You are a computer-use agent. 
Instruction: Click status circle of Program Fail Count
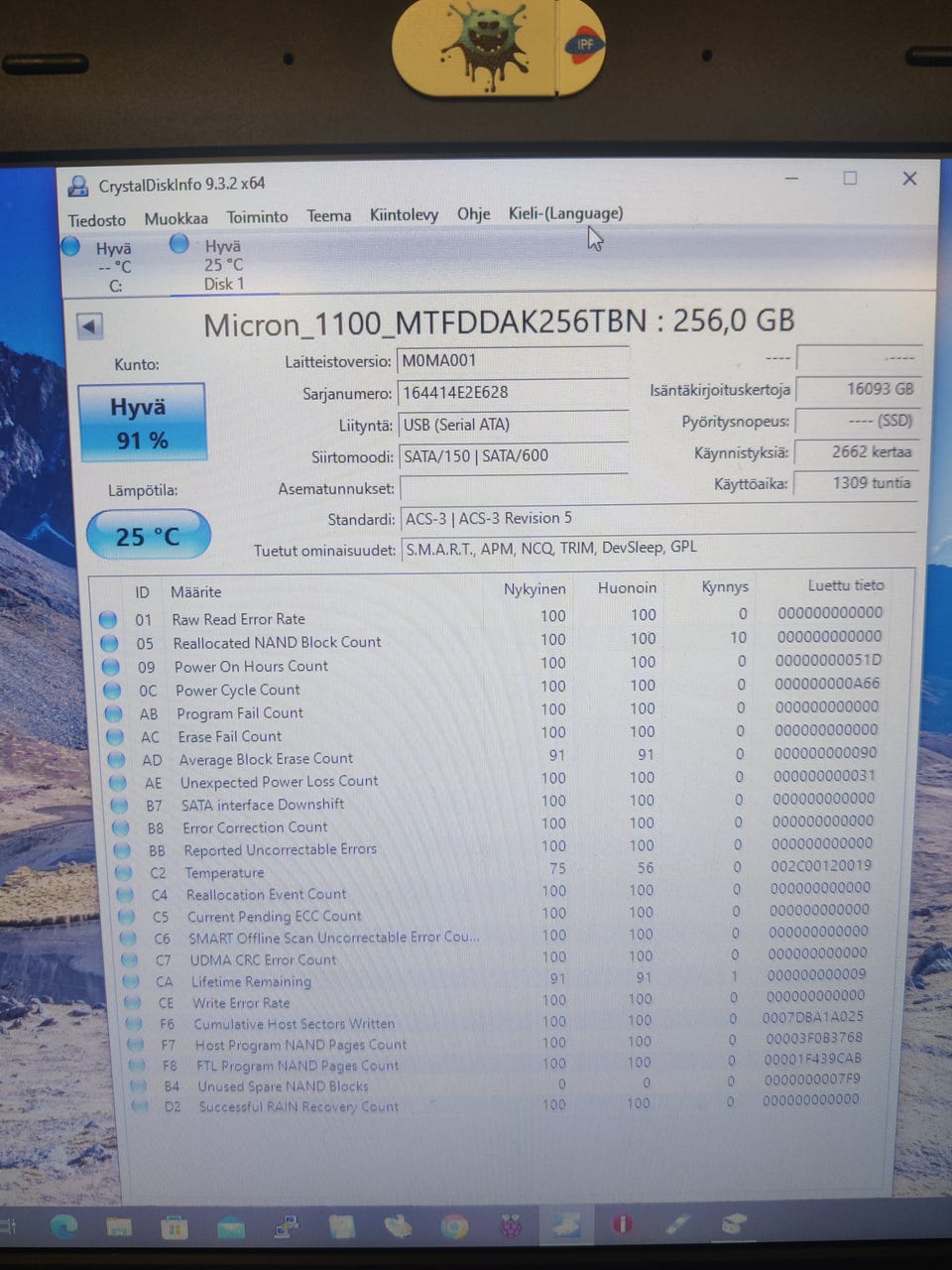click(114, 713)
